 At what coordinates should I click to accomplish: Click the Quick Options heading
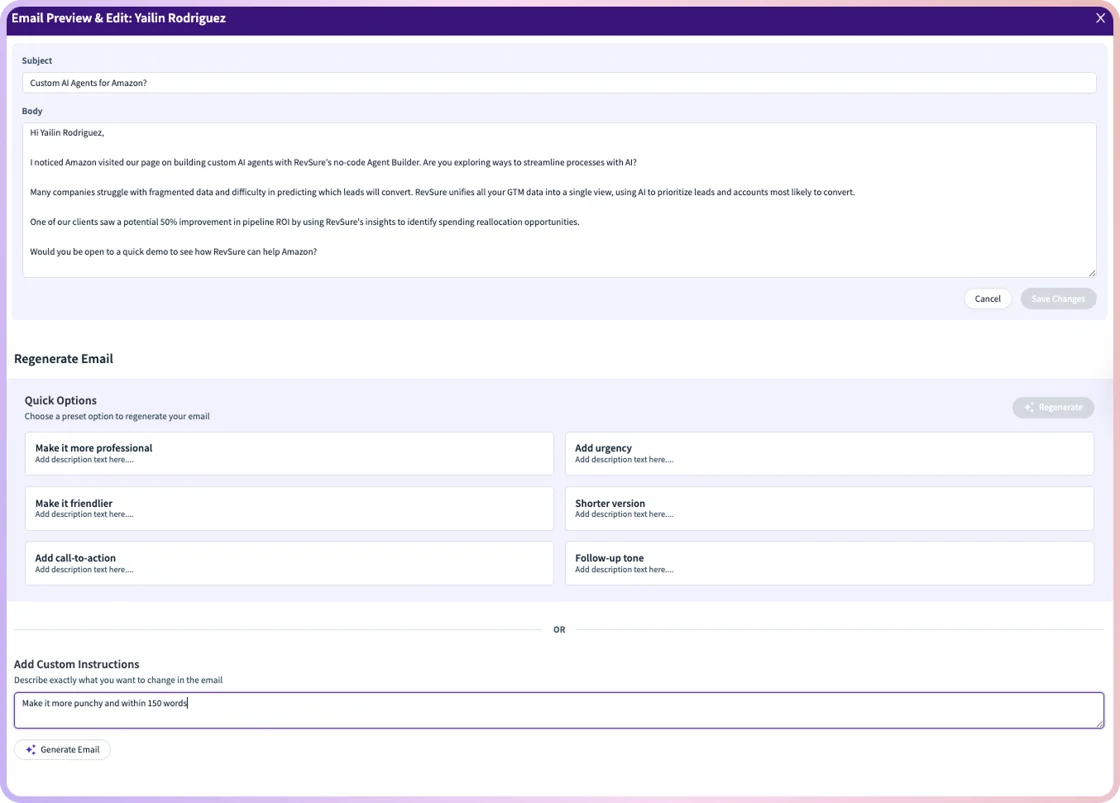click(61, 401)
